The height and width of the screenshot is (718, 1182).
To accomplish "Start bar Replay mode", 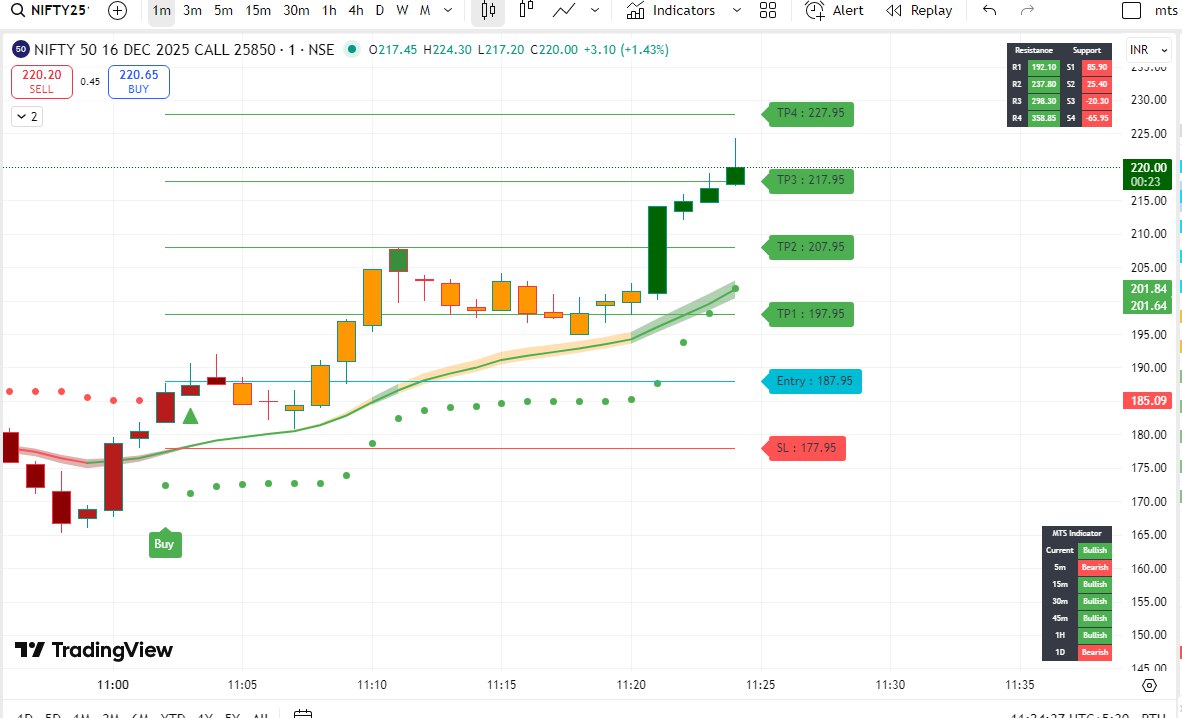I will click(x=919, y=11).
